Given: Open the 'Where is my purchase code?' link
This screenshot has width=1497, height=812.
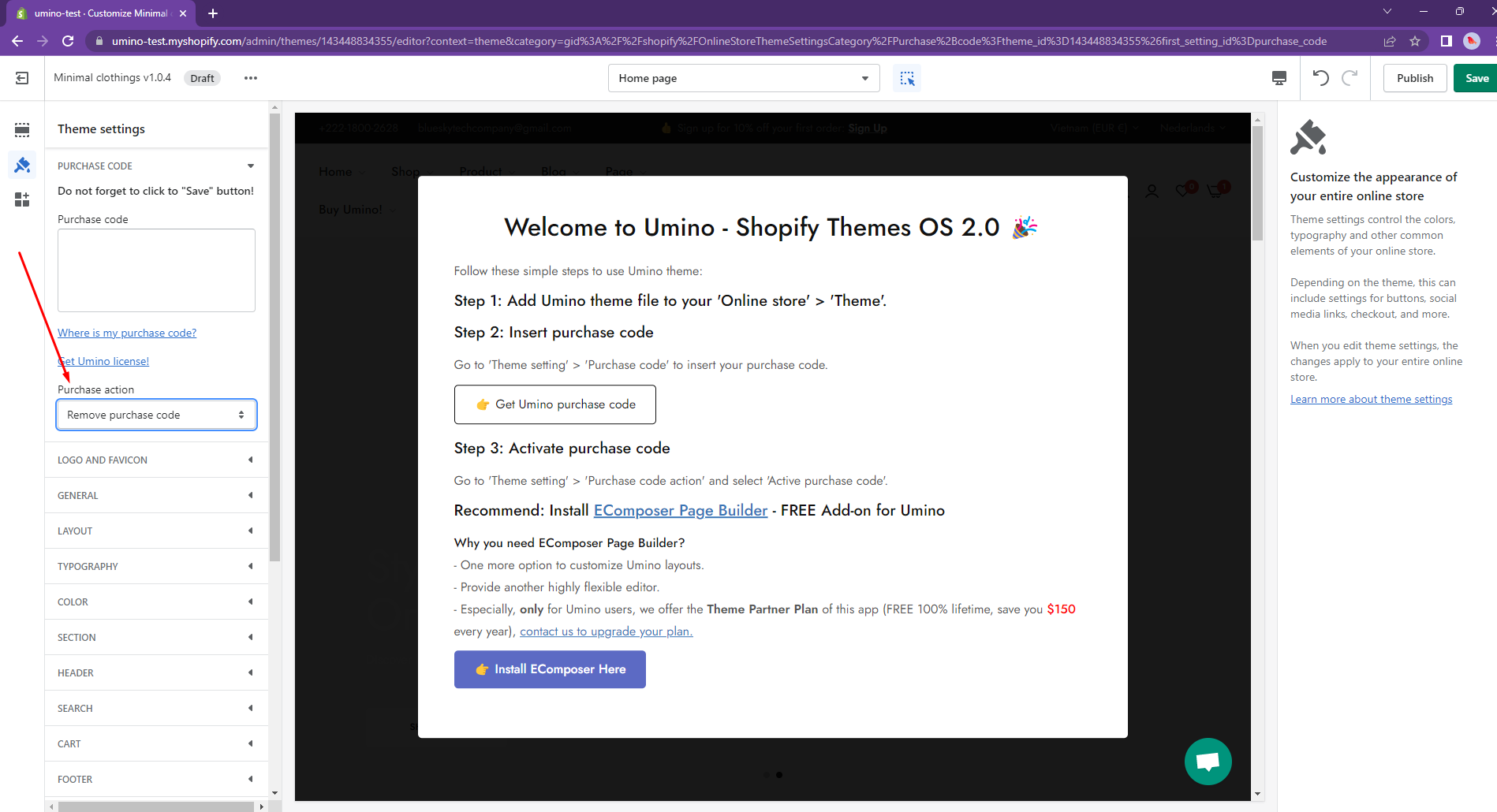Looking at the screenshot, I should 127,333.
